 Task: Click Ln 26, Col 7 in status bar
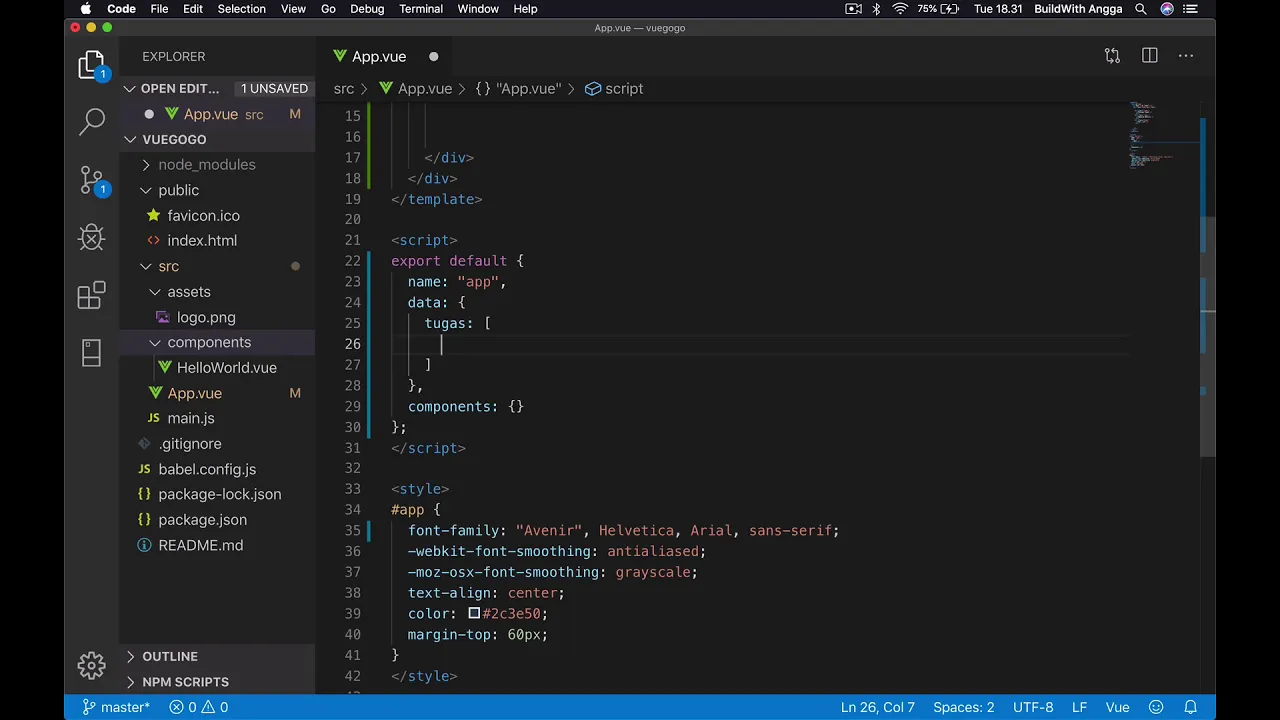[x=878, y=707]
